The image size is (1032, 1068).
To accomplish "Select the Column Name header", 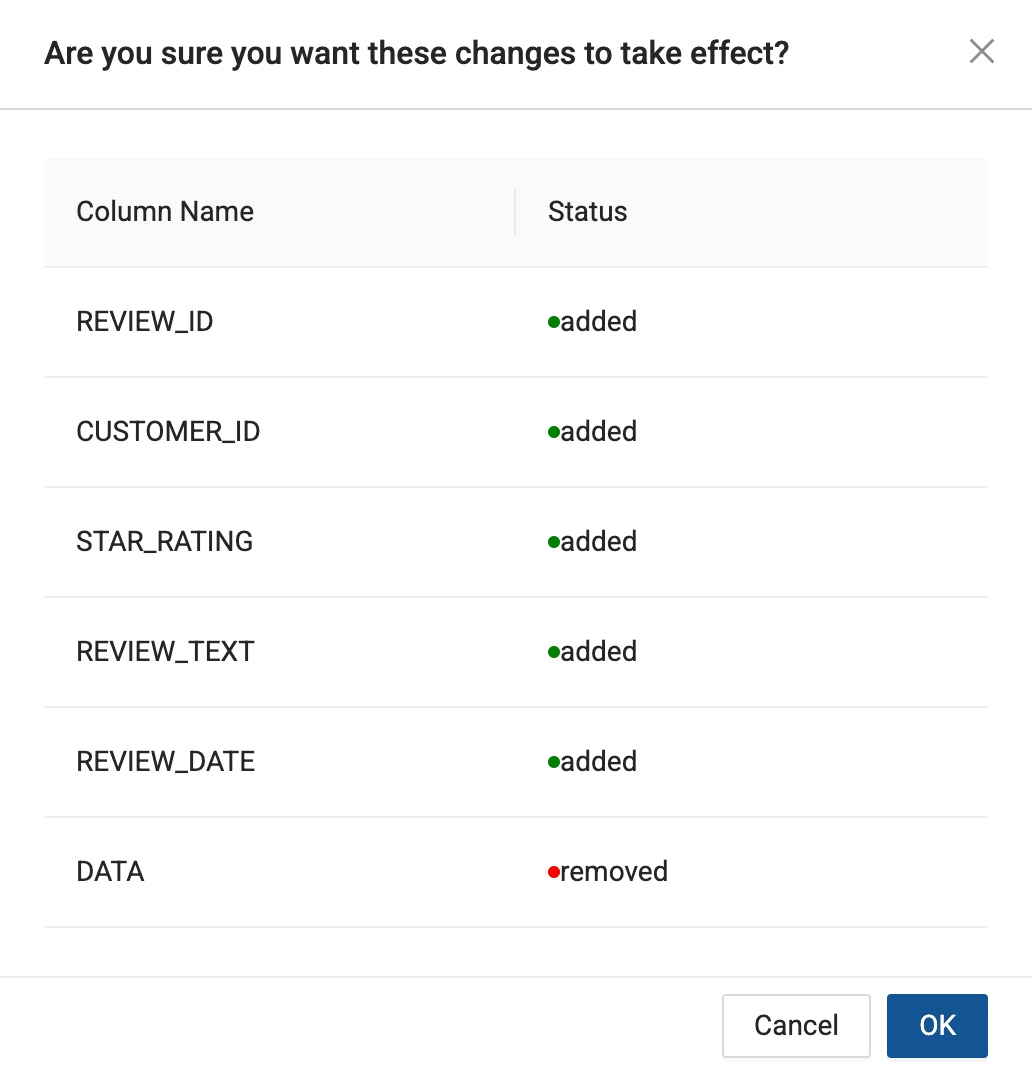I will tap(165, 212).
